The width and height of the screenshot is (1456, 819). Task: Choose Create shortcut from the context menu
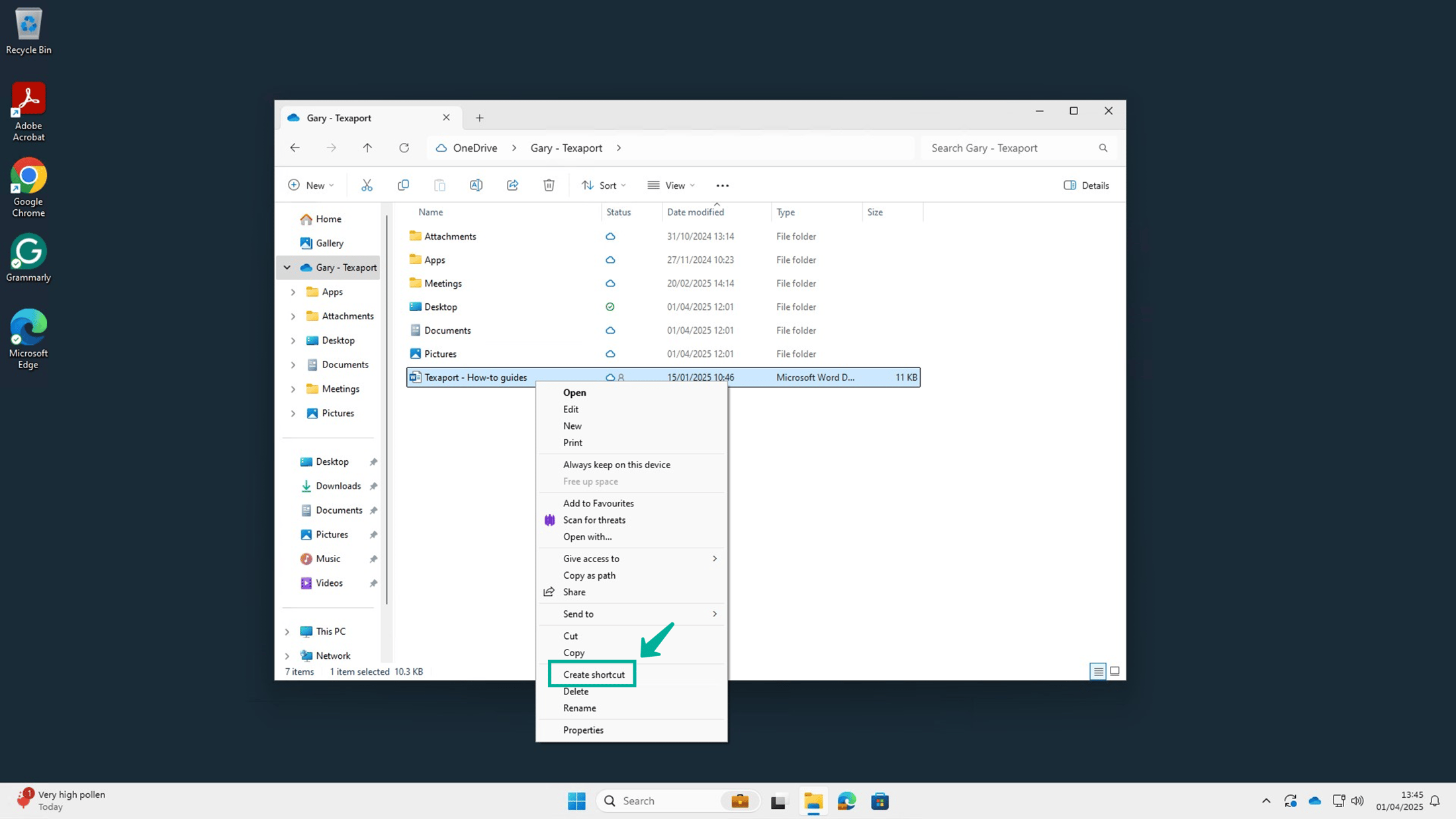point(592,674)
